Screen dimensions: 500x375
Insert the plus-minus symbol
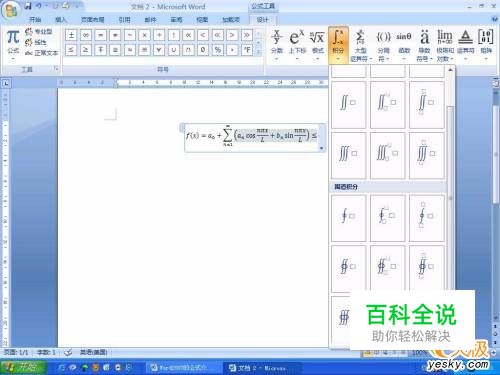click(x=71, y=35)
